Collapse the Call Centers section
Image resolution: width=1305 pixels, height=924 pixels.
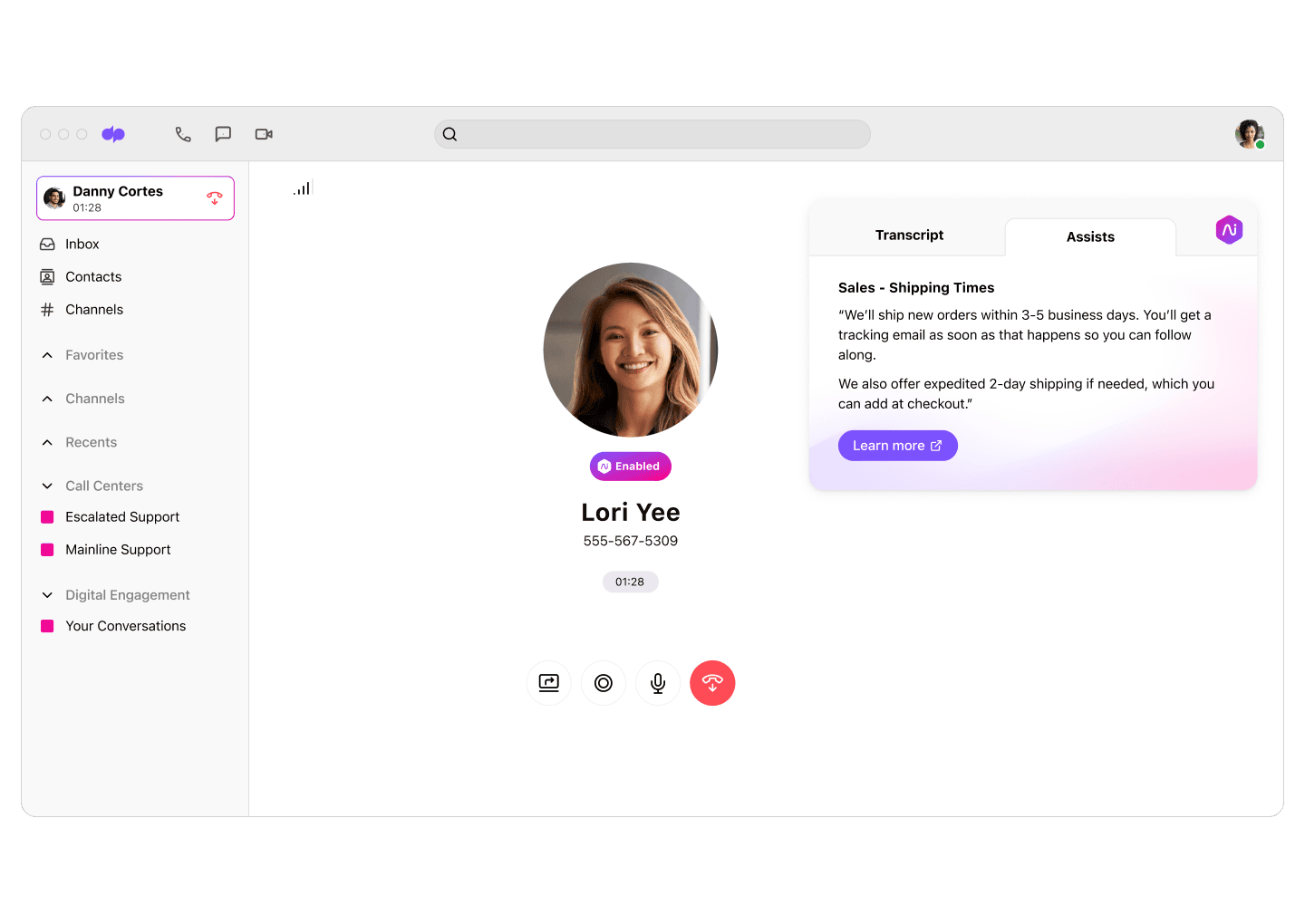(47, 486)
